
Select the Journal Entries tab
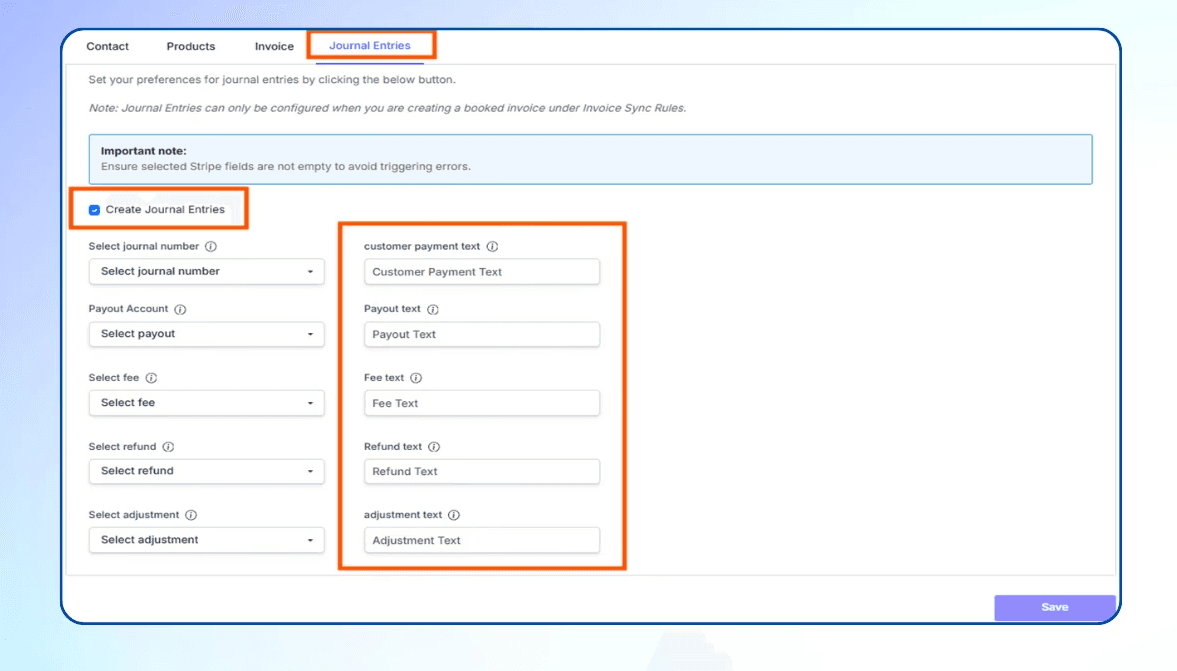click(370, 46)
